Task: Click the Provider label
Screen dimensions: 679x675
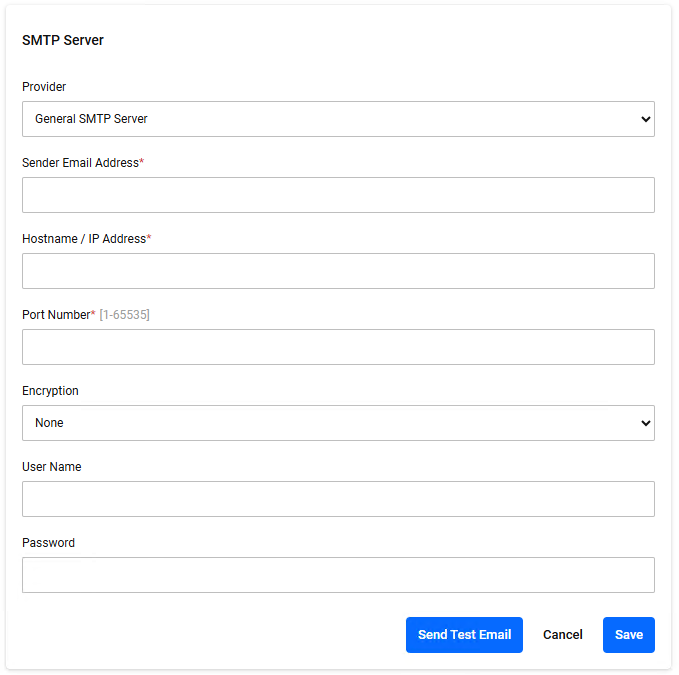Action: (44, 87)
